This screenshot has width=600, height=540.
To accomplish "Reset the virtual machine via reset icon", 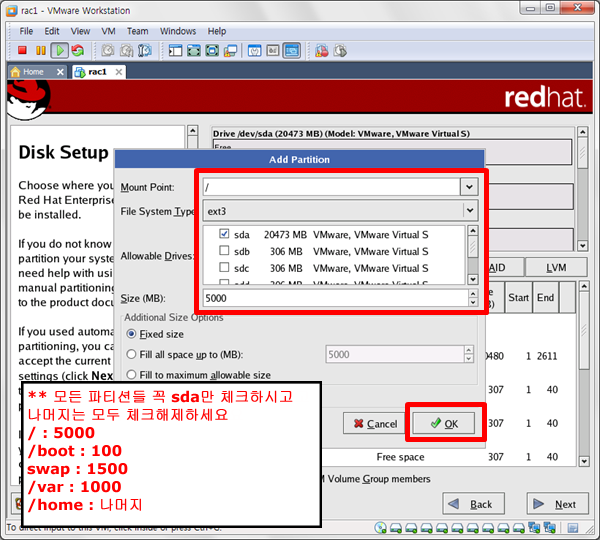I will (x=78, y=50).
